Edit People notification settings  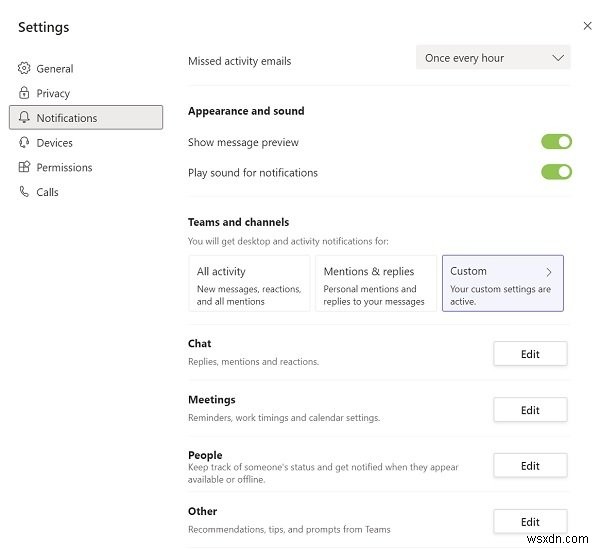click(530, 466)
